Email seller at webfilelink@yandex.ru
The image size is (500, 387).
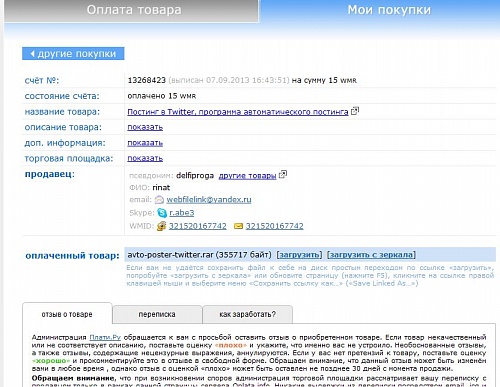209,200
